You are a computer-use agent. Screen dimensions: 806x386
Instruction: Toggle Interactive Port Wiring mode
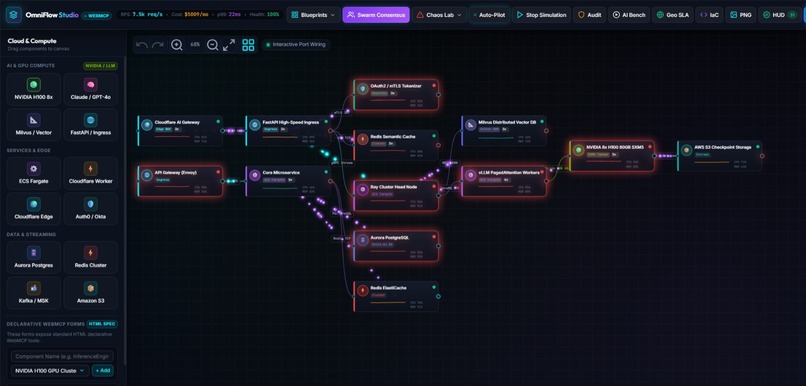296,45
